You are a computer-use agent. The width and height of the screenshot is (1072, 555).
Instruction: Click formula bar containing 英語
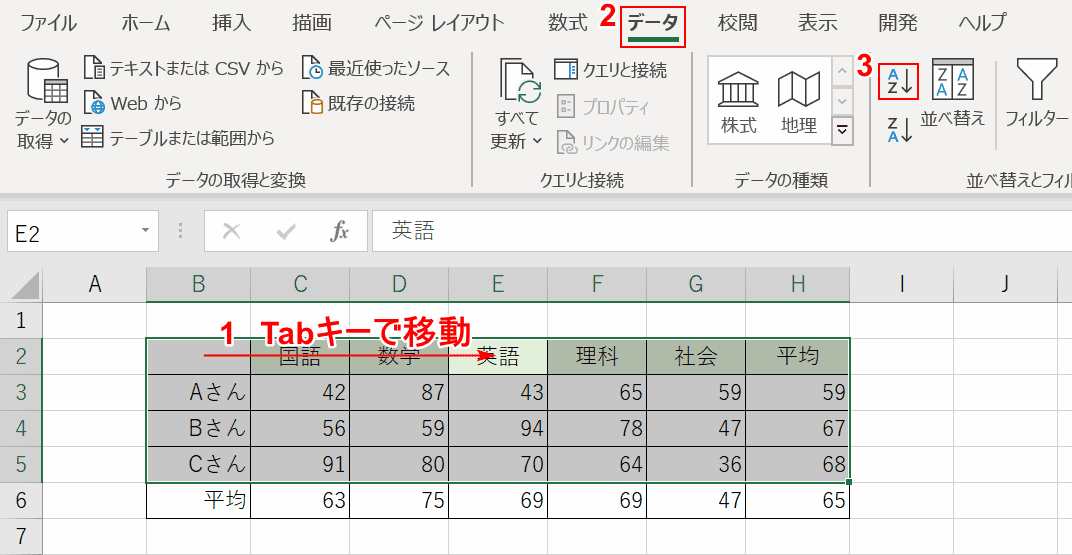click(722, 231)
